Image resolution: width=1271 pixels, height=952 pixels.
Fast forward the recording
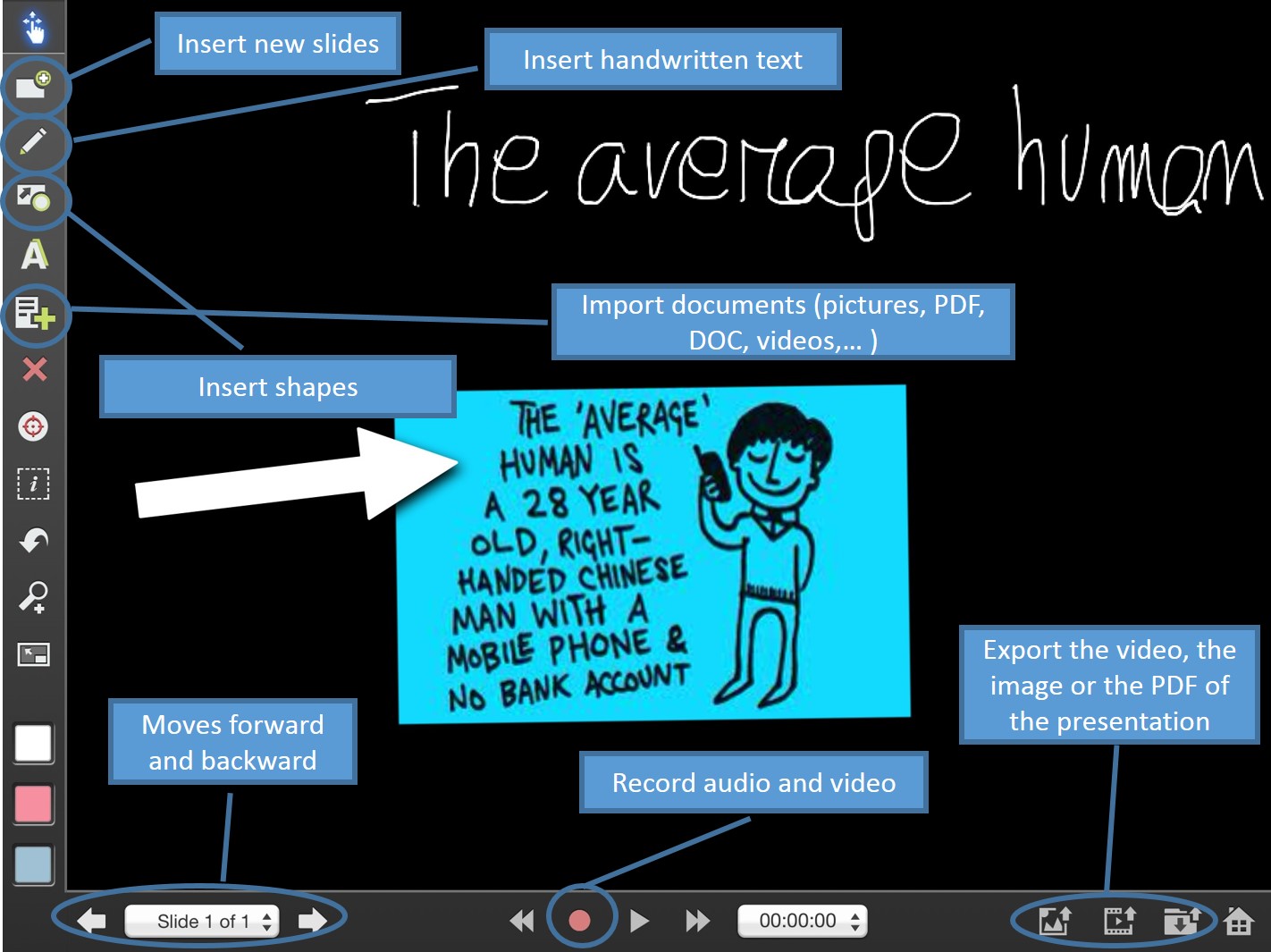coord(697,921)
